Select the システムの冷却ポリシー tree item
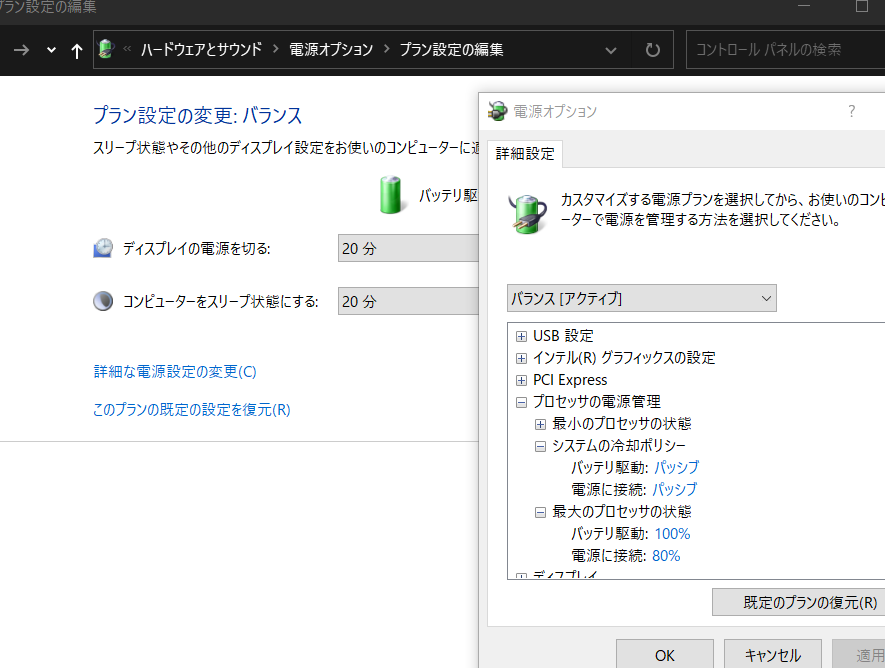This screenshot has height=668, width=885. [619, 446]
